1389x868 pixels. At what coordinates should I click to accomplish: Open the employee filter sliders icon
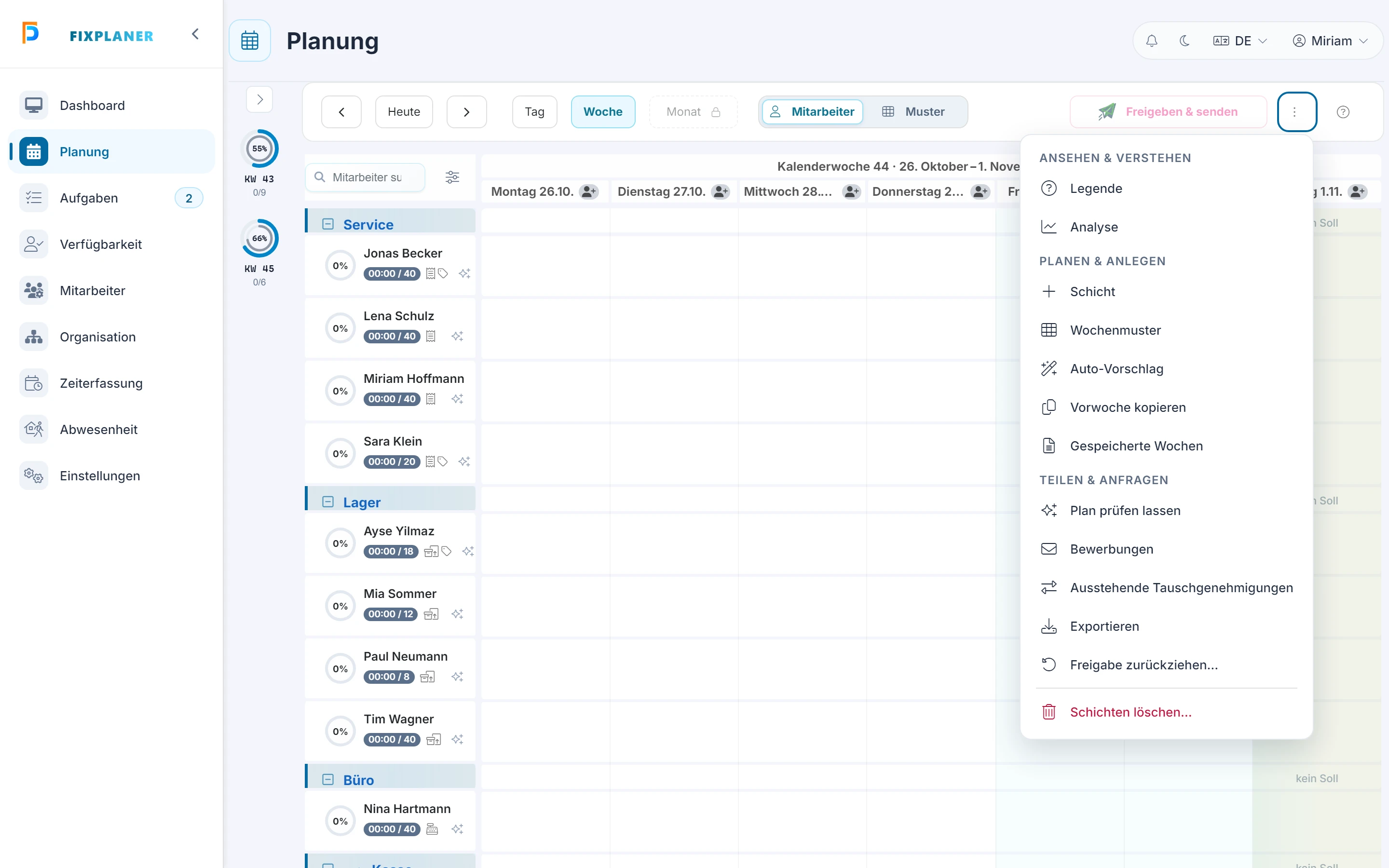click(x=452, y=177)
